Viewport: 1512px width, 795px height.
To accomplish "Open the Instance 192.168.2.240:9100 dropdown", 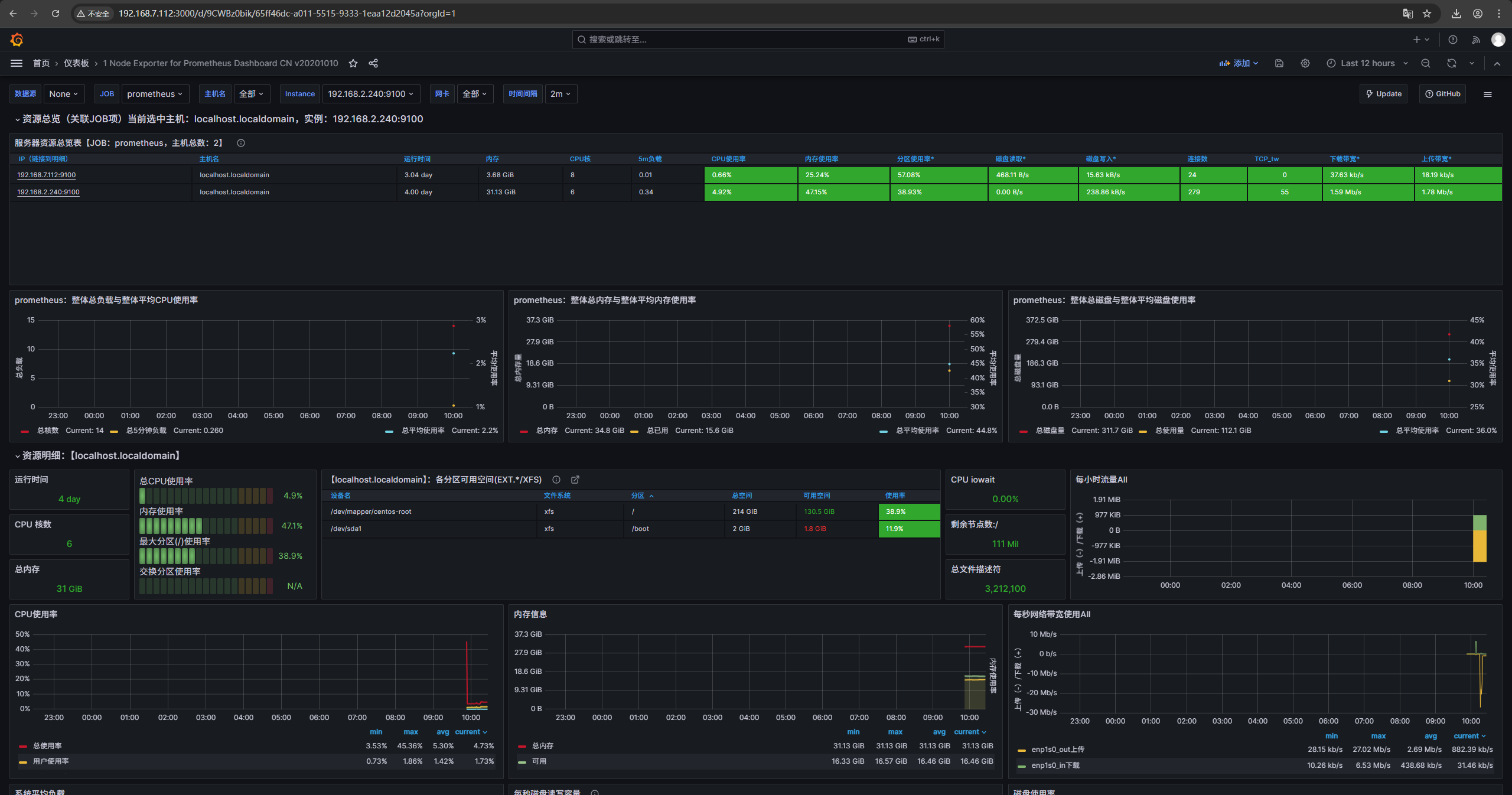I will [371, 94].
